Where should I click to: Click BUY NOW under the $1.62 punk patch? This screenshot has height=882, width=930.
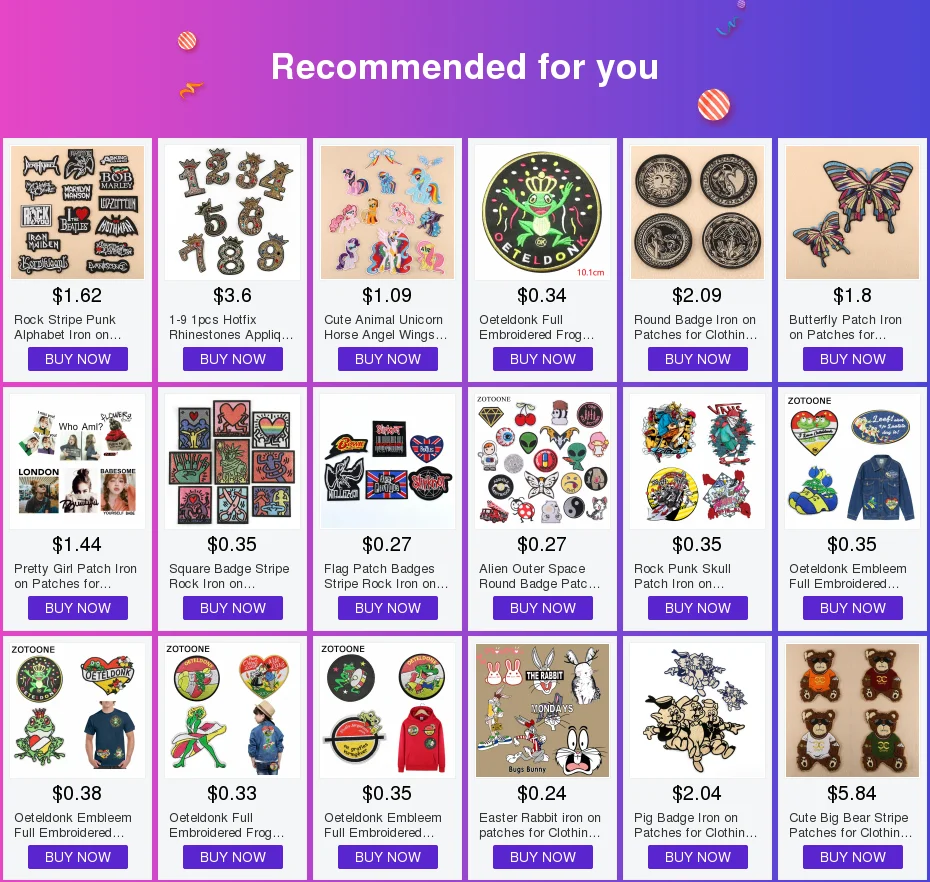coord(78,359)
